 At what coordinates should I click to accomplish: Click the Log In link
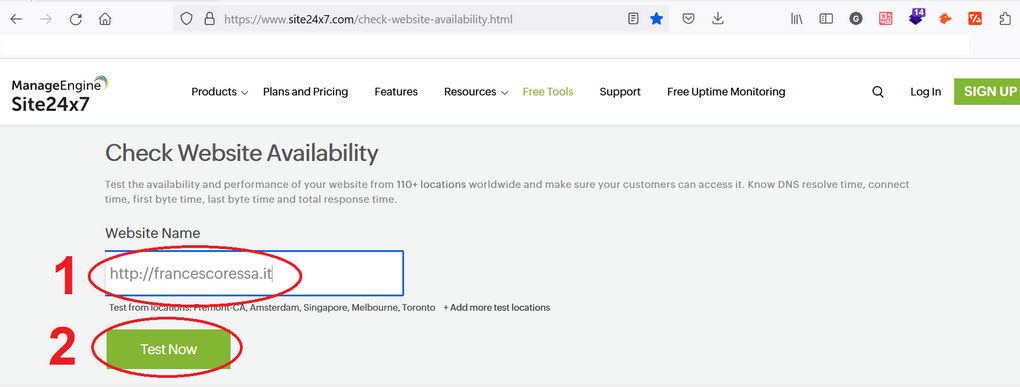coord(926,92)
